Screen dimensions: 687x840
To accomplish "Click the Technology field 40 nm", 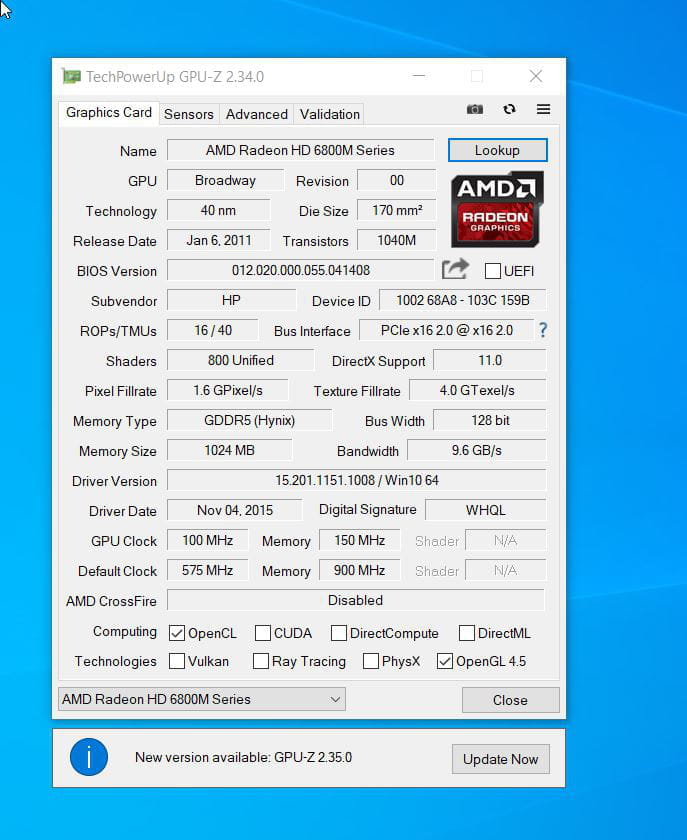I will 219,210.
